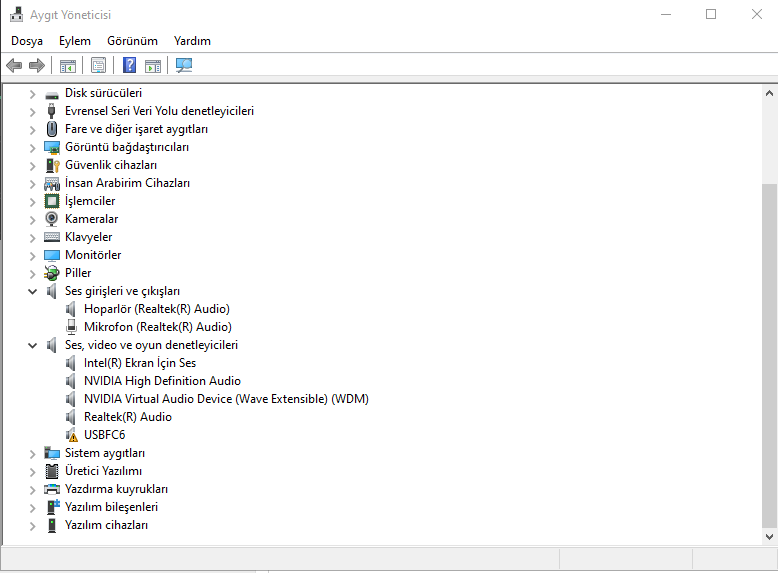The height and width of the screenshot is (573, 778).
Task: Select NVIDIA Virtual Audio Device (Wave Extensible)
Action: pos(226,399)
